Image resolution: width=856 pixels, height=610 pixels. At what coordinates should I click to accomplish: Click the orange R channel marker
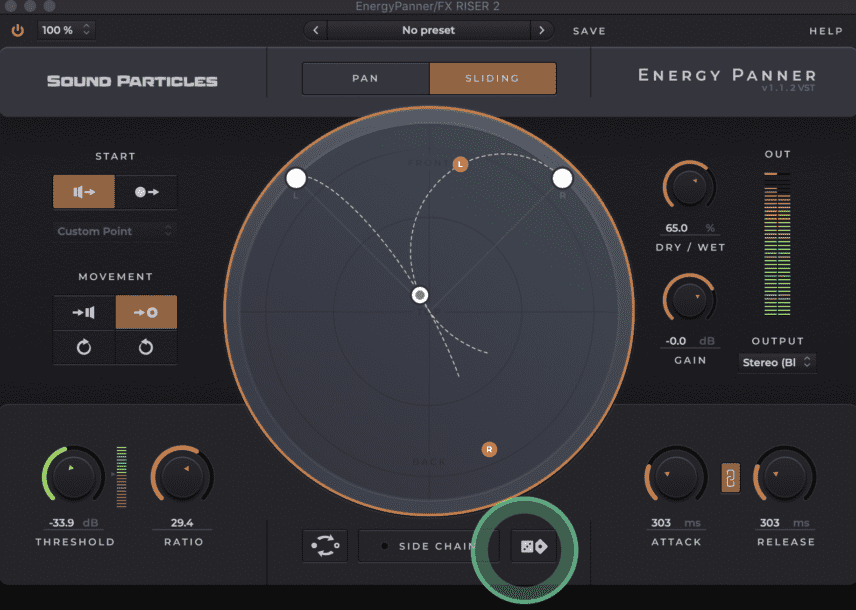[x=489, y=449]
